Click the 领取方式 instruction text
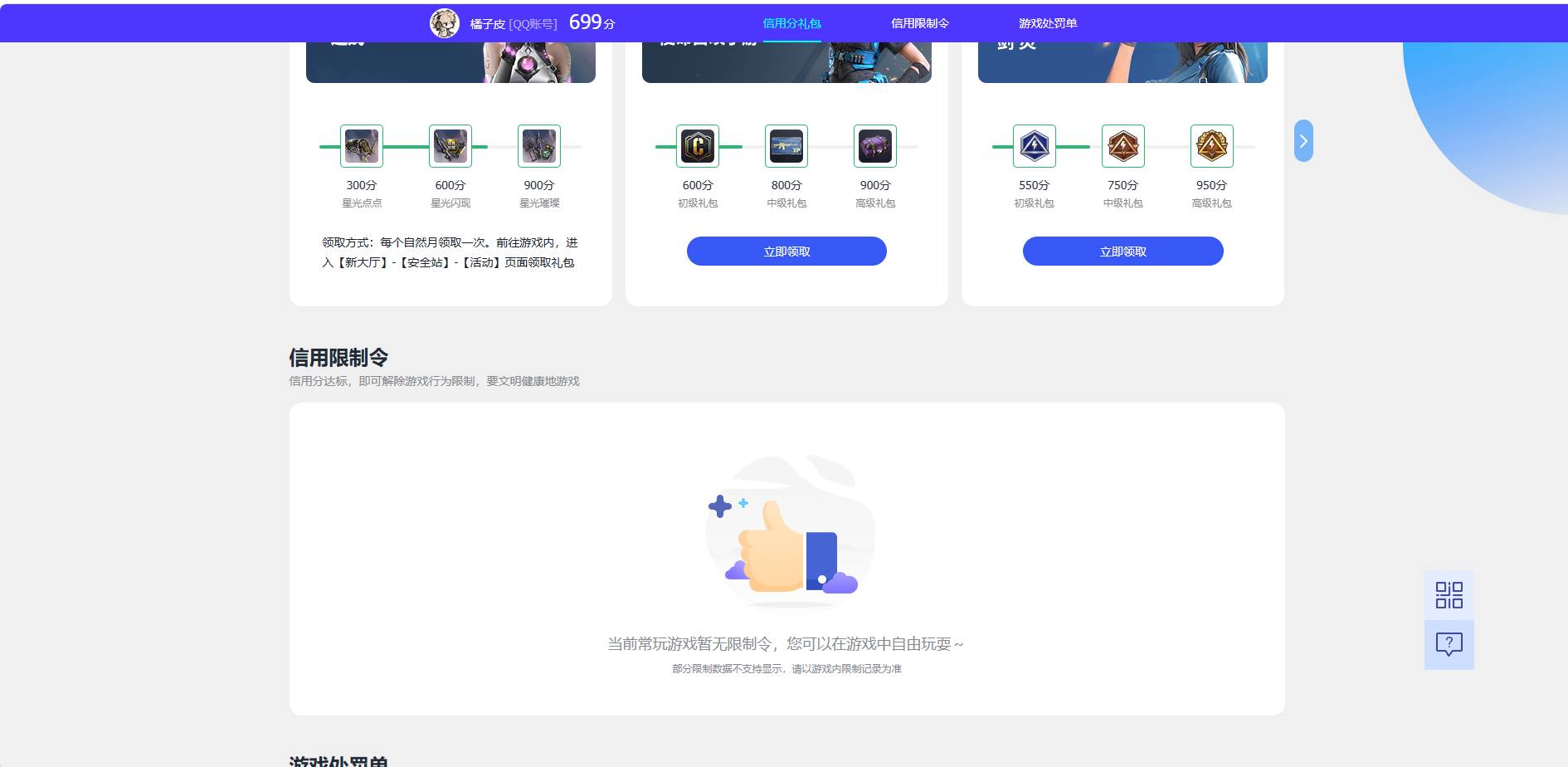Image resolution: width=1568 pixels, height=767 pixels. pyautogui.click(x=450, y=252)
